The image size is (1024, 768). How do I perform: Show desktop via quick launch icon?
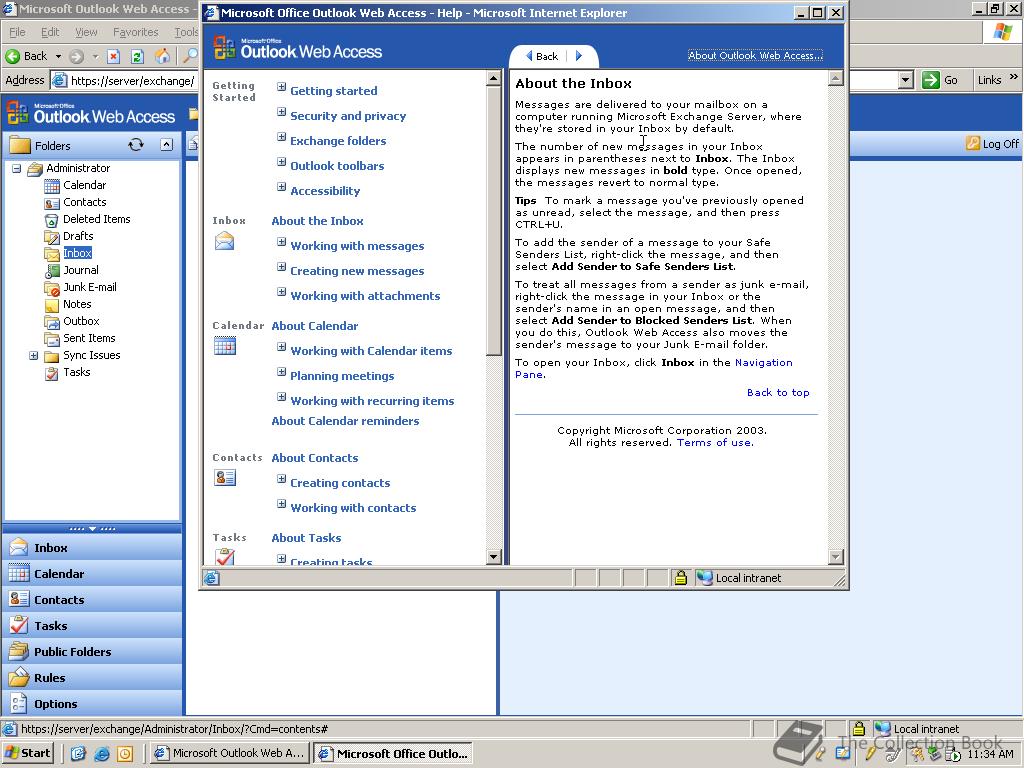[x=78, y=754]
